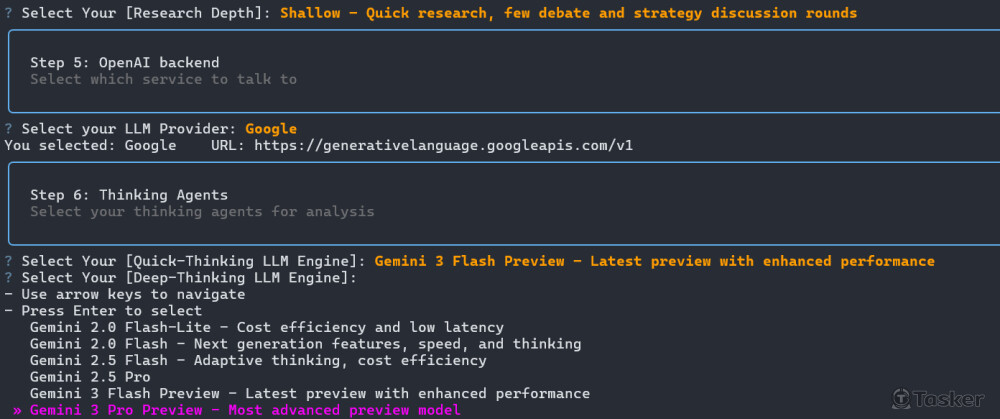
Task: Click the question mark before Research Depth prompt
Action: (x=8, y=13)
